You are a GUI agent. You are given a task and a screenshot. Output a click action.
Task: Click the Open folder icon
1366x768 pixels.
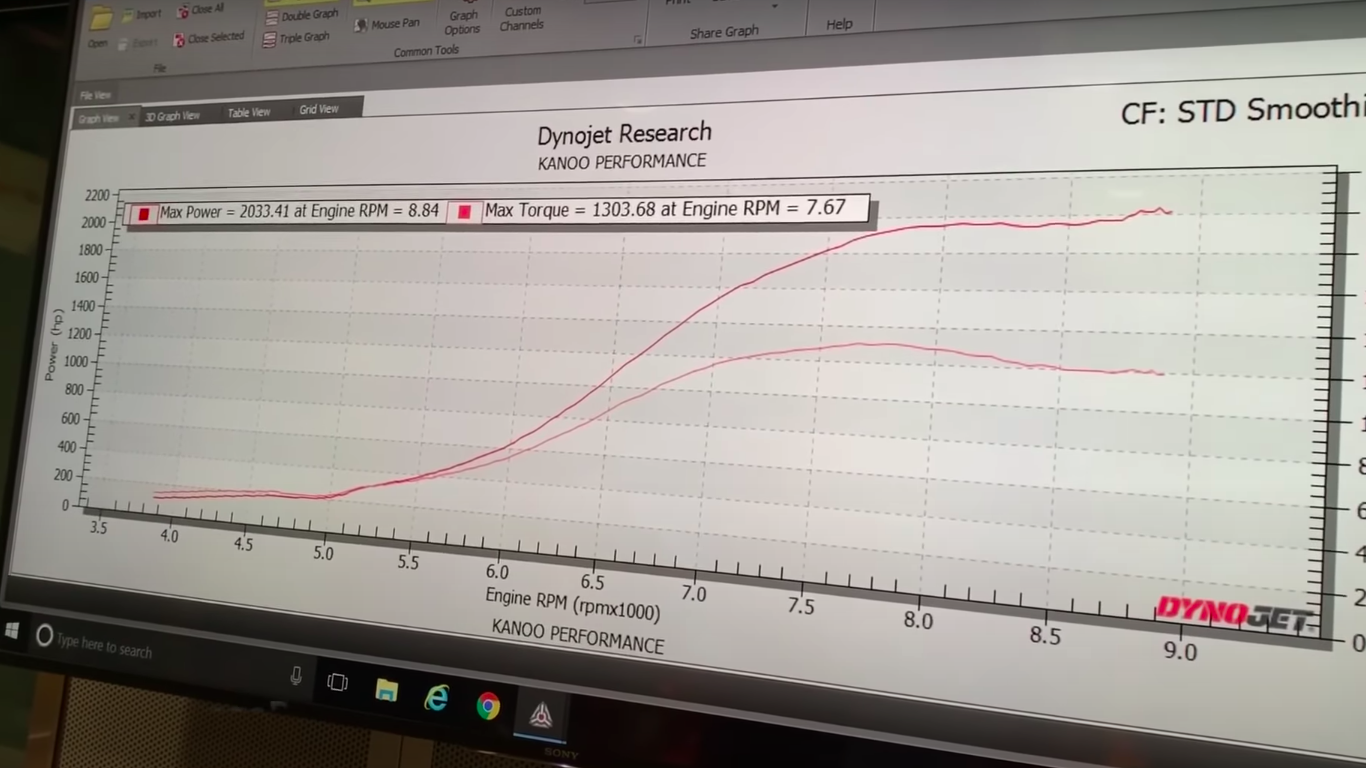point(101,20)
